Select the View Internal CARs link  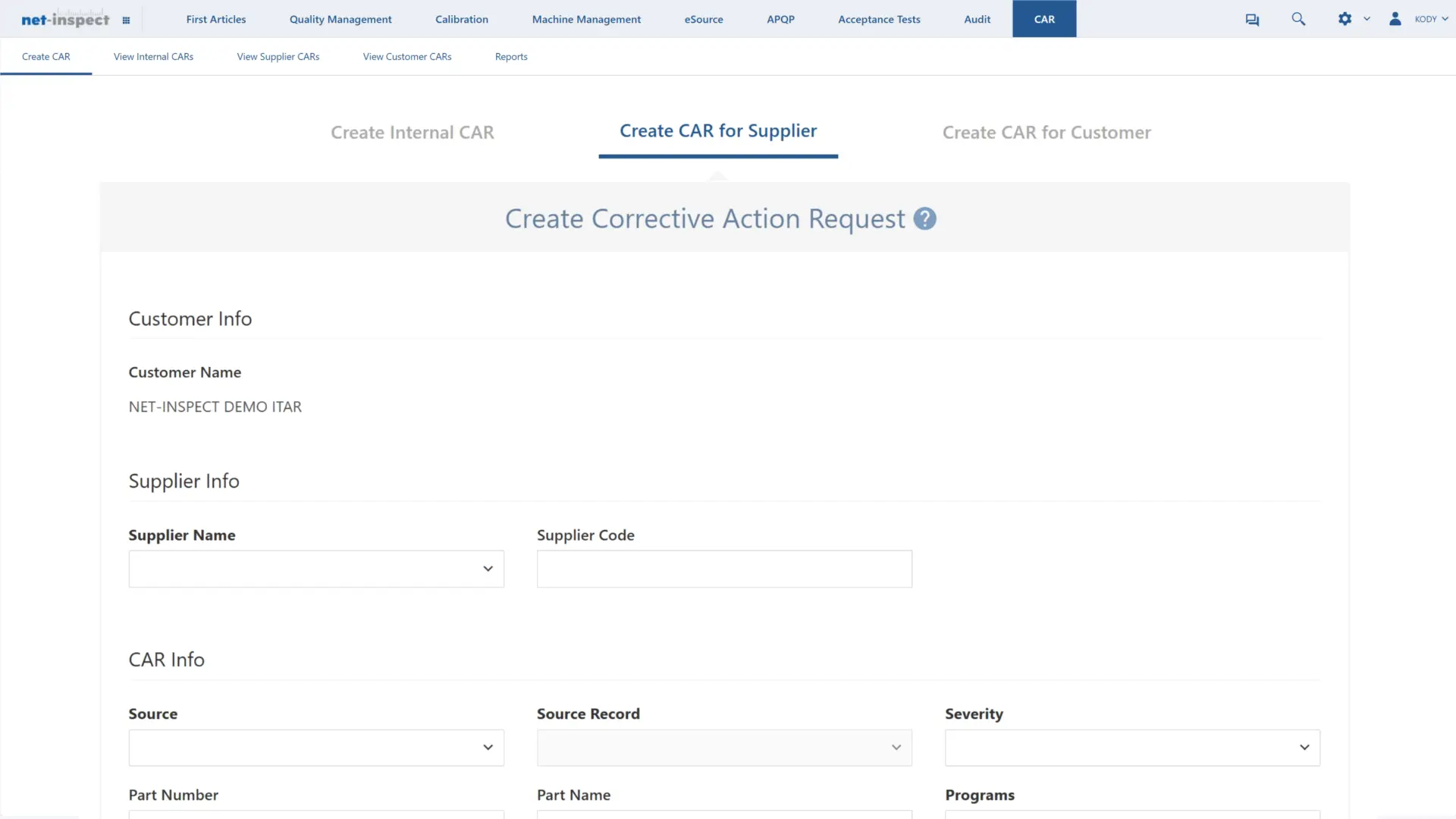pyautogui.click(x=153, y=56)
